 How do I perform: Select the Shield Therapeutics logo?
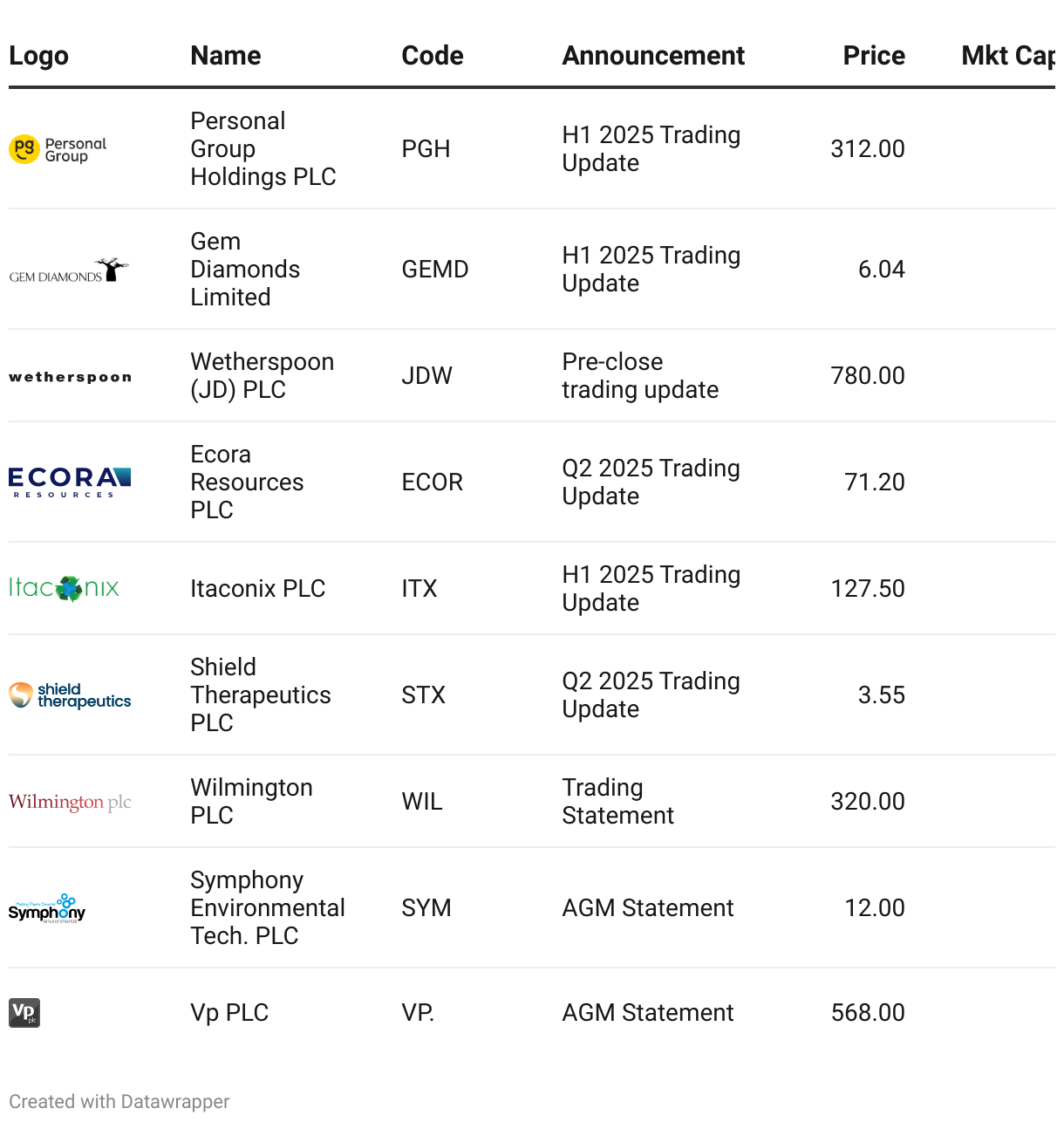tap(70, 695)
